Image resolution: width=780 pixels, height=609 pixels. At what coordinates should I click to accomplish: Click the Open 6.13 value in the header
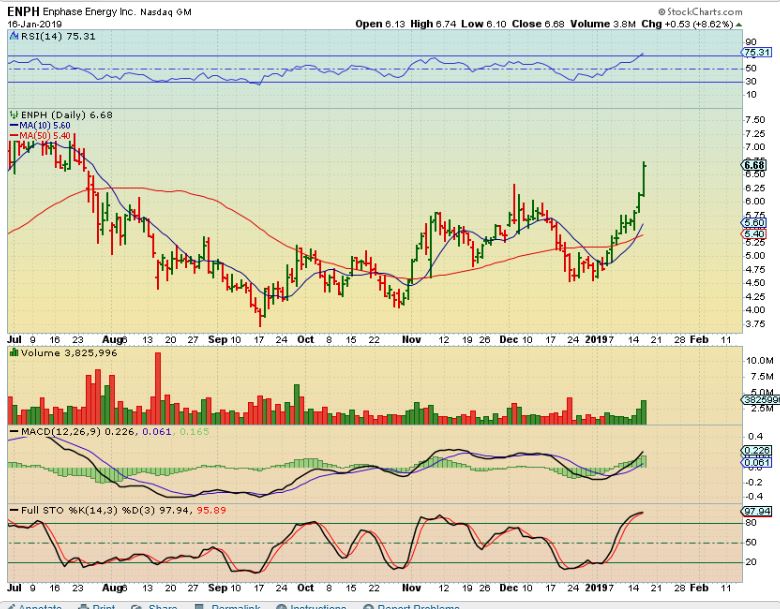(381, 24)
